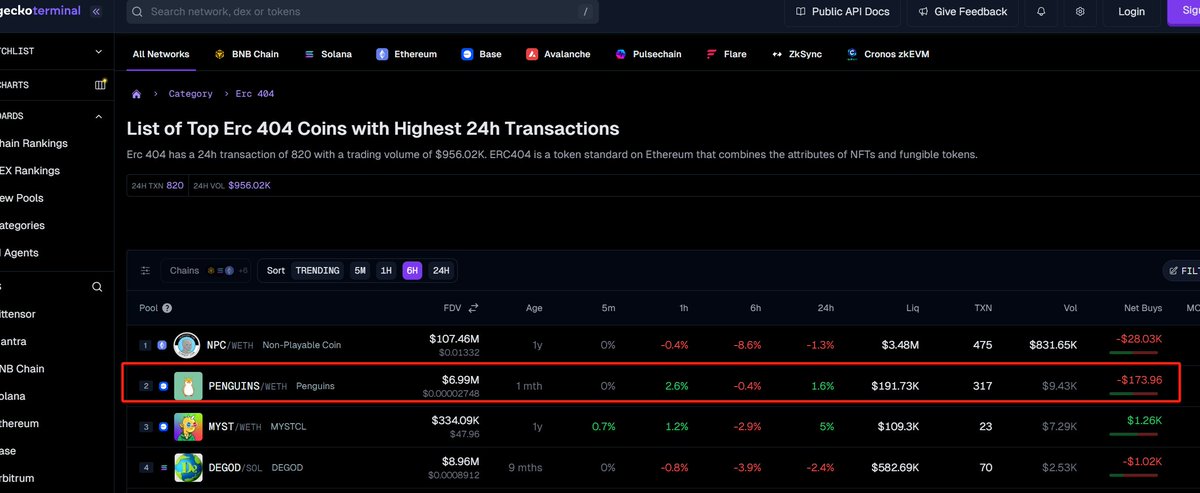The image size is (1200, 493).
Task: Switch to Pulsechain network tab
Action: 648,54
